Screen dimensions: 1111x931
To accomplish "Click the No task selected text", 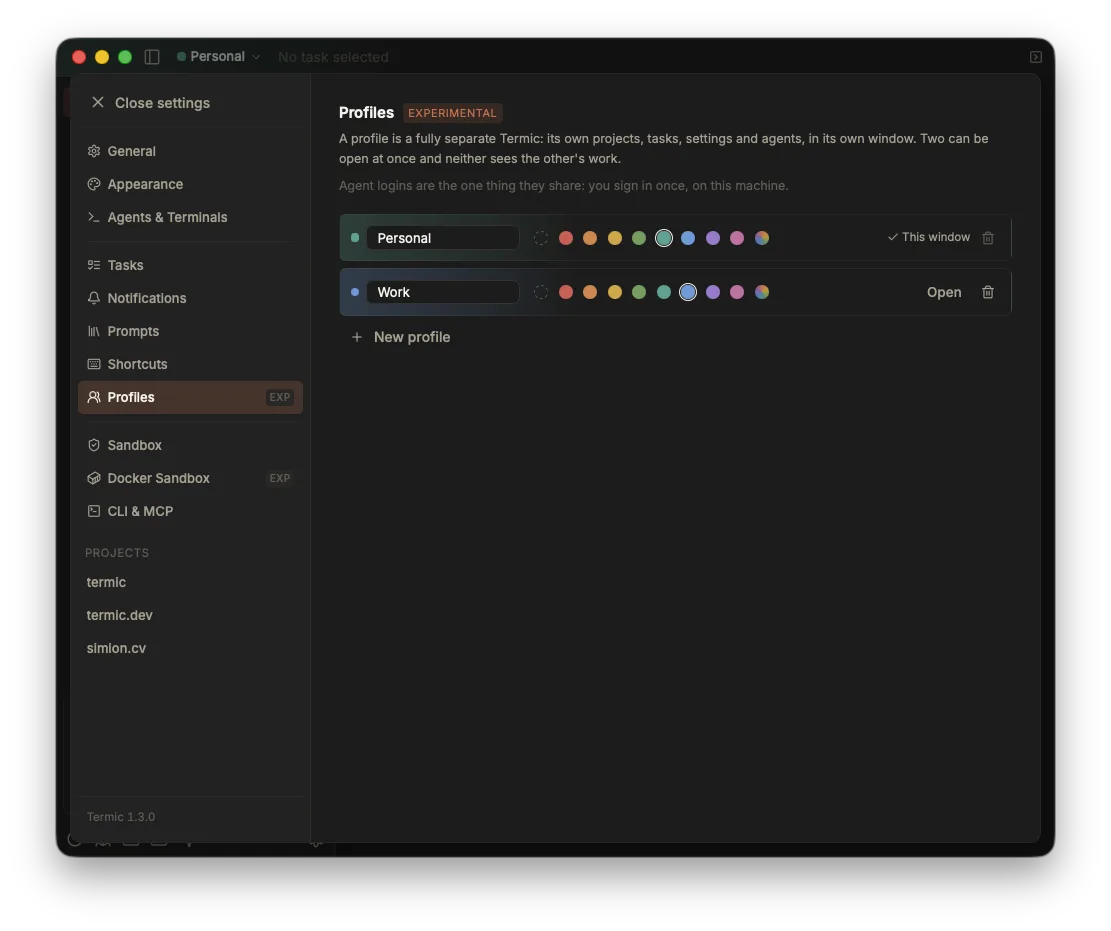I will [x=333, y=57].
